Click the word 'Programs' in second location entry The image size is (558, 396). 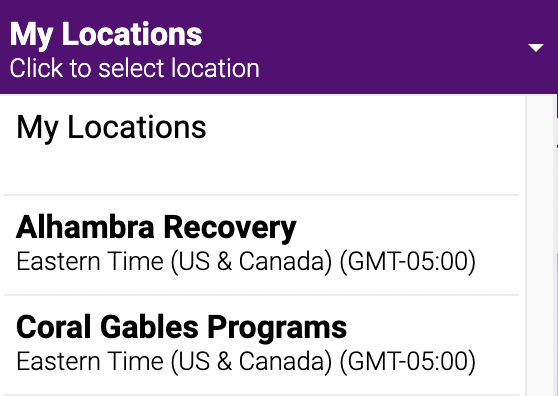pyautogui.click(x=277, y=328)
